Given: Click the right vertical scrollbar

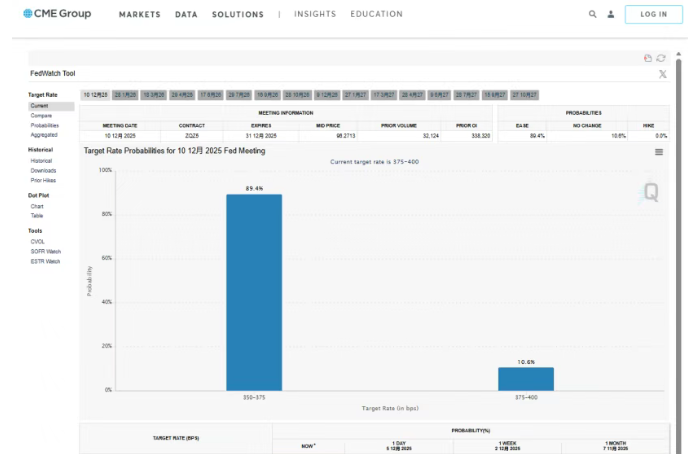Looking at the screenshot, I should tap(679, 250).
